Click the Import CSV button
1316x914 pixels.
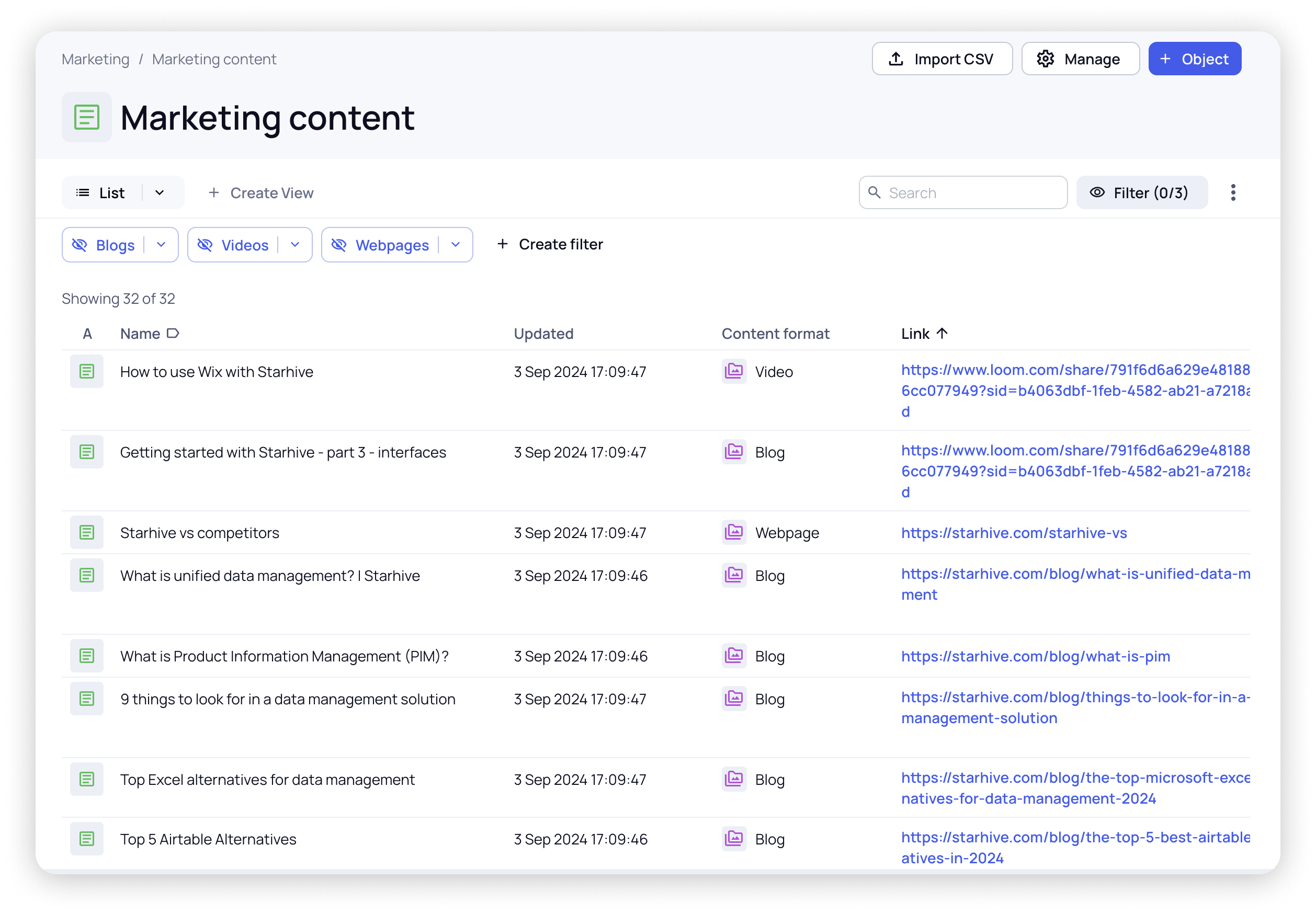pyautogui.click(x=941, y=59)
